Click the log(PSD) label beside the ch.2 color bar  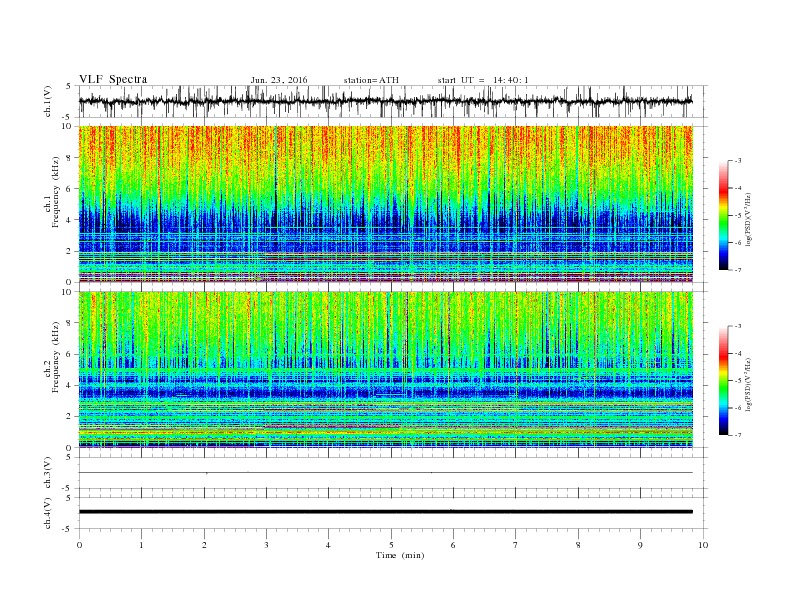click(749, 384)
